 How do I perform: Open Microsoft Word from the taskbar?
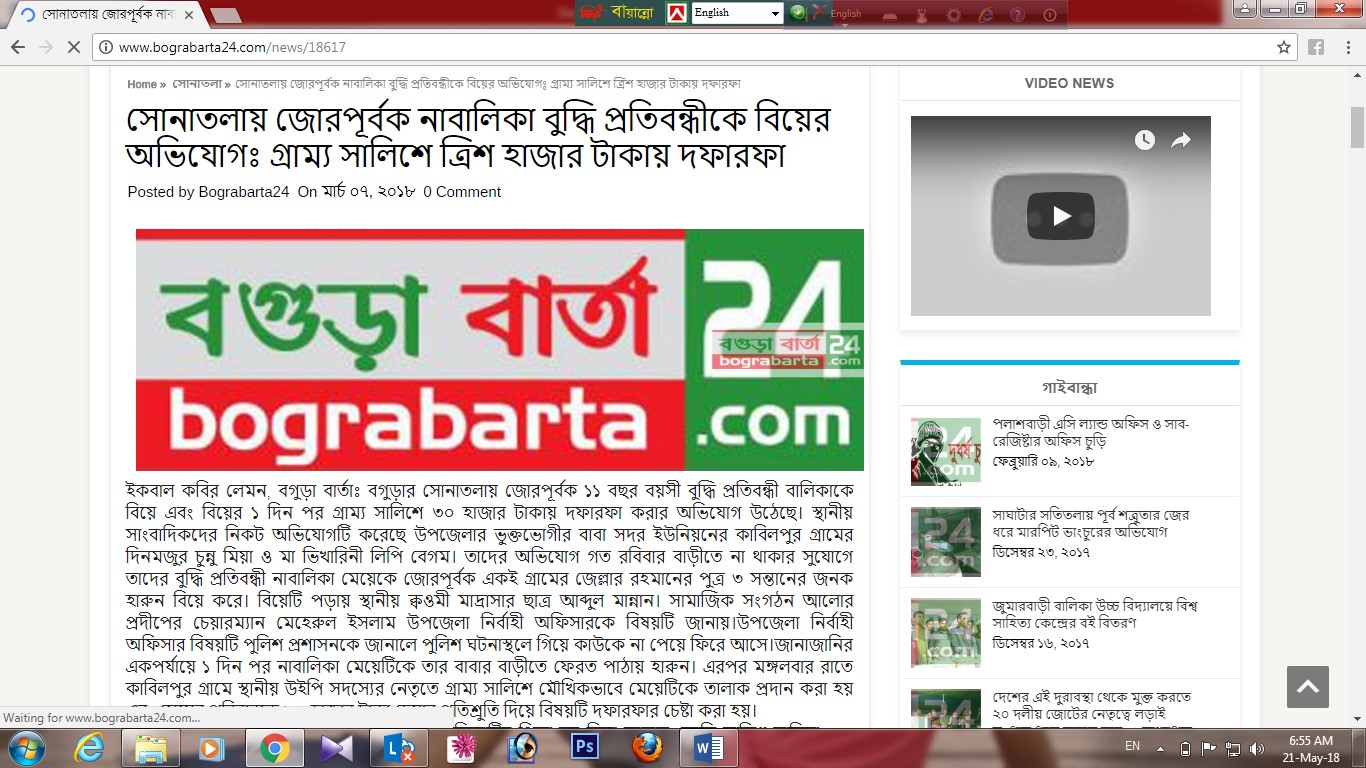[708, 748]
